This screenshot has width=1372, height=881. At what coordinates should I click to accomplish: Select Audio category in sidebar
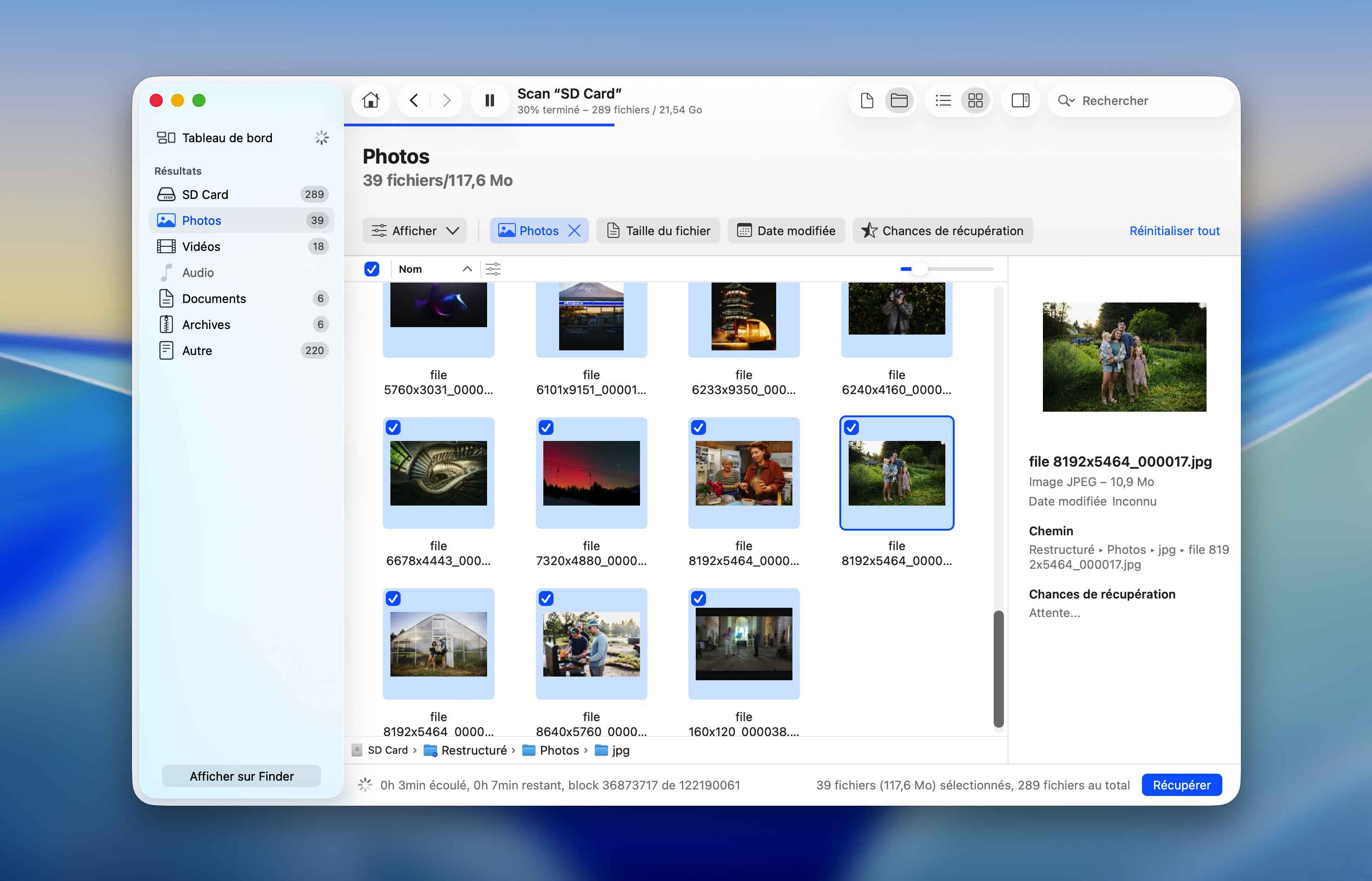coord(241,272)
